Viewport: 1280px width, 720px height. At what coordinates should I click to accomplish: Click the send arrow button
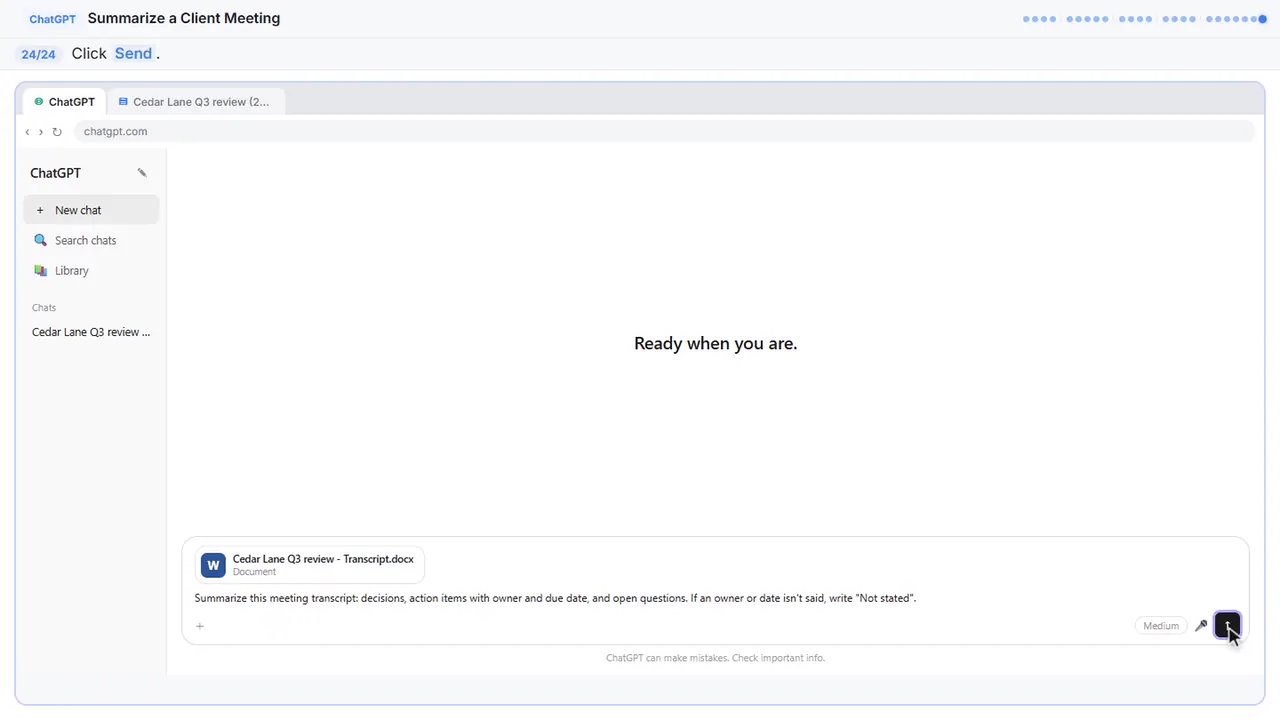pyautogui.click(x=1227, y=626)
